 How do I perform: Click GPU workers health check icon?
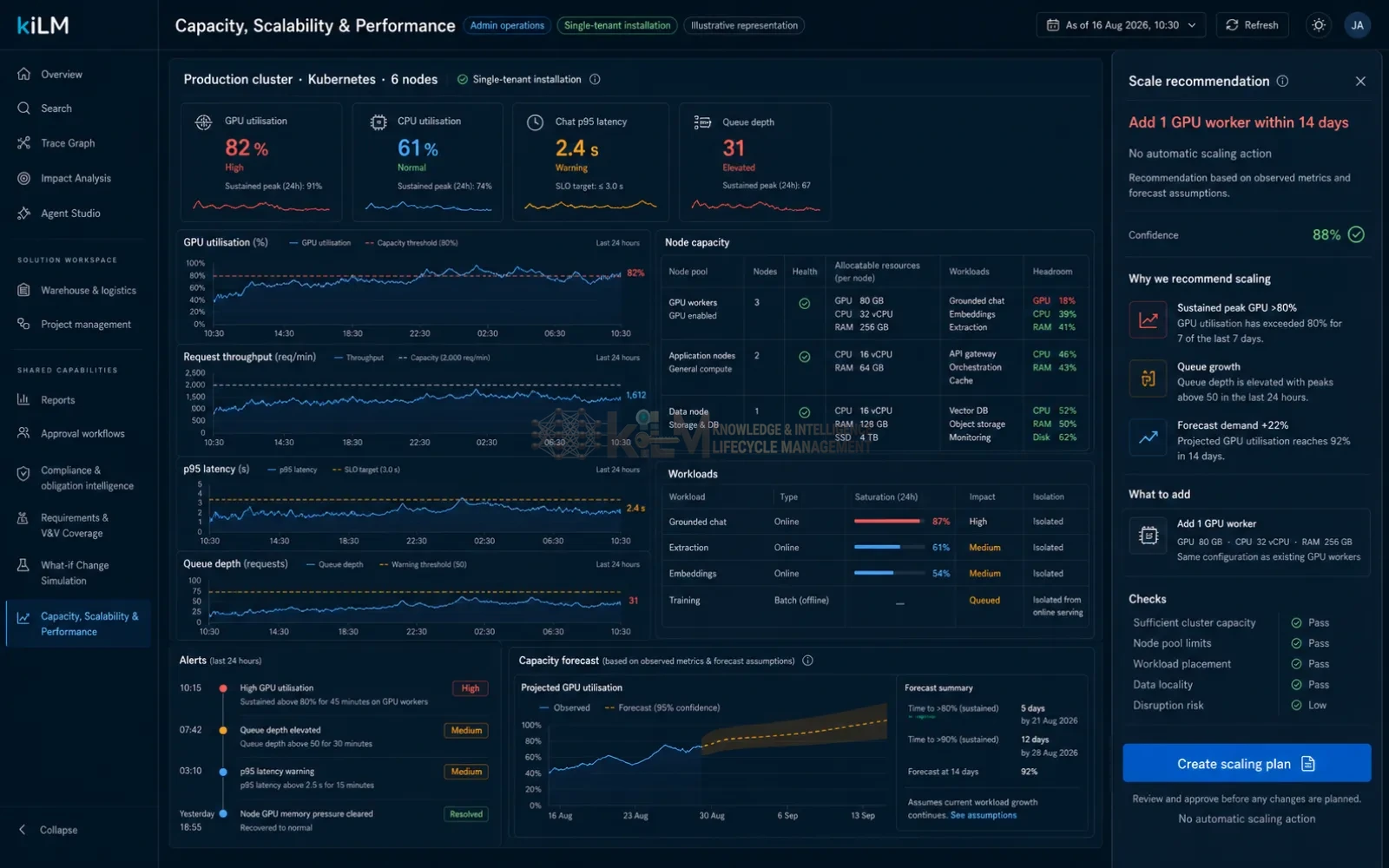[x=804, y=304]
